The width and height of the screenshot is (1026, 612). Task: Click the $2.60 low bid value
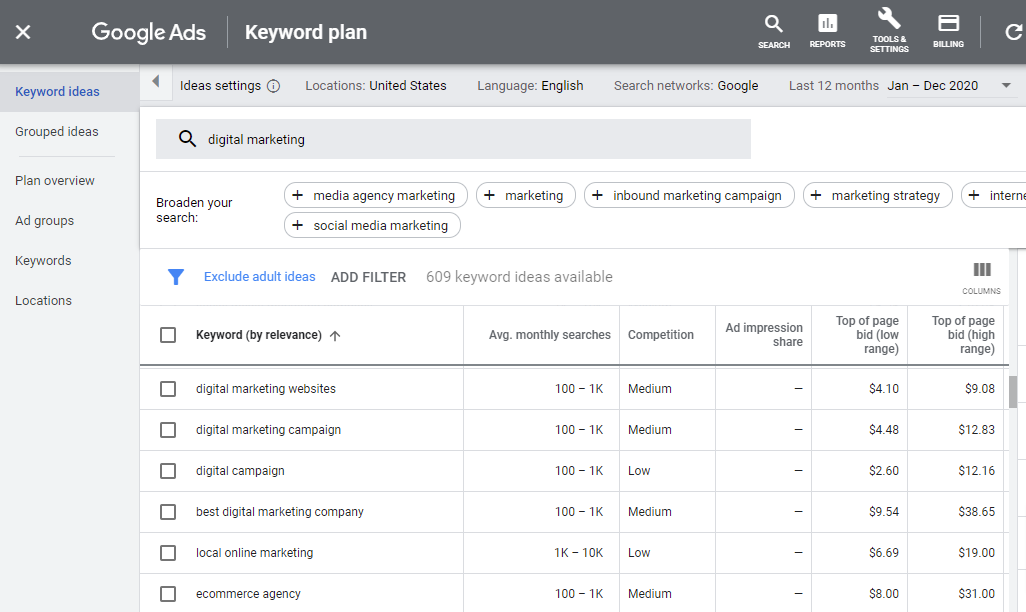click(x=884, y=471)
